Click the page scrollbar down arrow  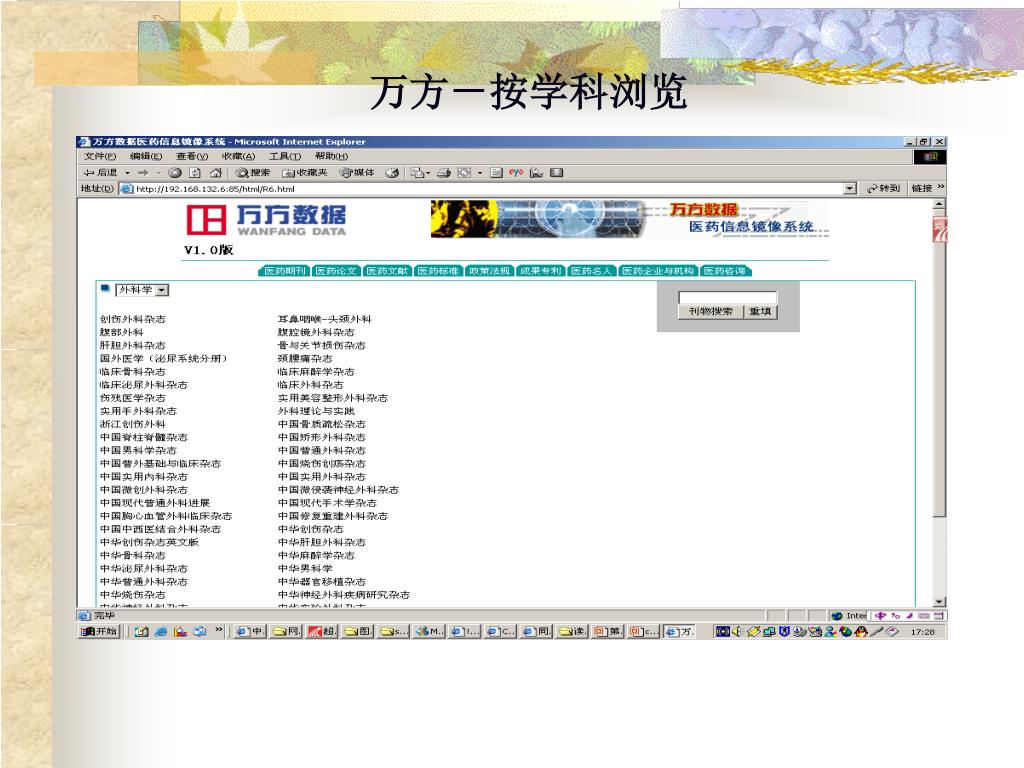(939, 601)
